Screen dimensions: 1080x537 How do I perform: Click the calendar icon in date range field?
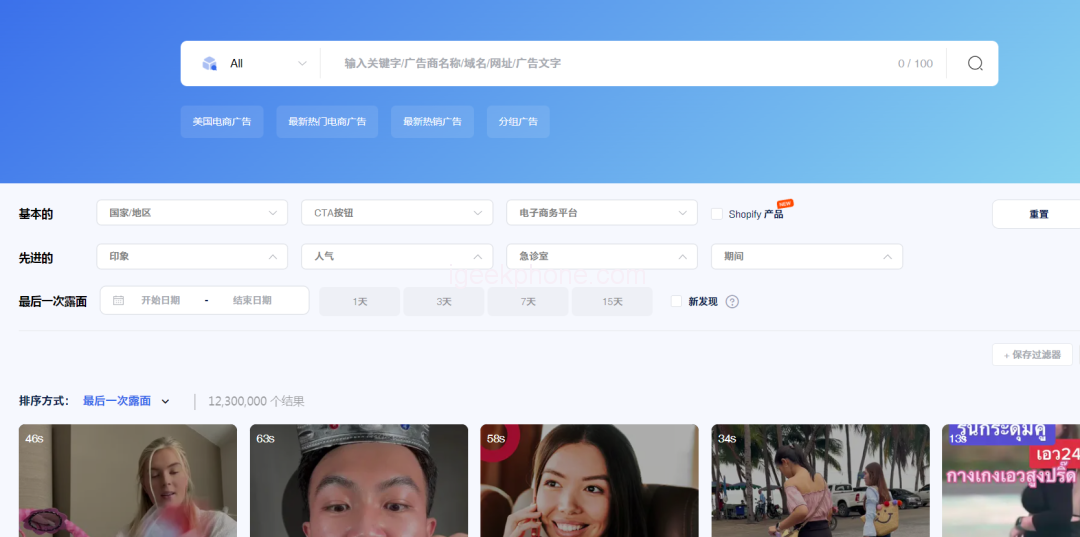[x=119, y=301]
